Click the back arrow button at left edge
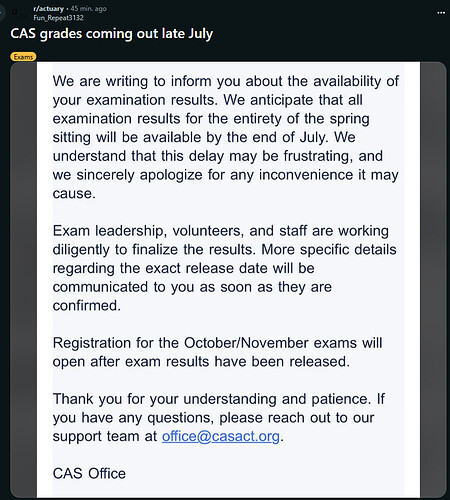The image size is (450, 500). [1, 13]
